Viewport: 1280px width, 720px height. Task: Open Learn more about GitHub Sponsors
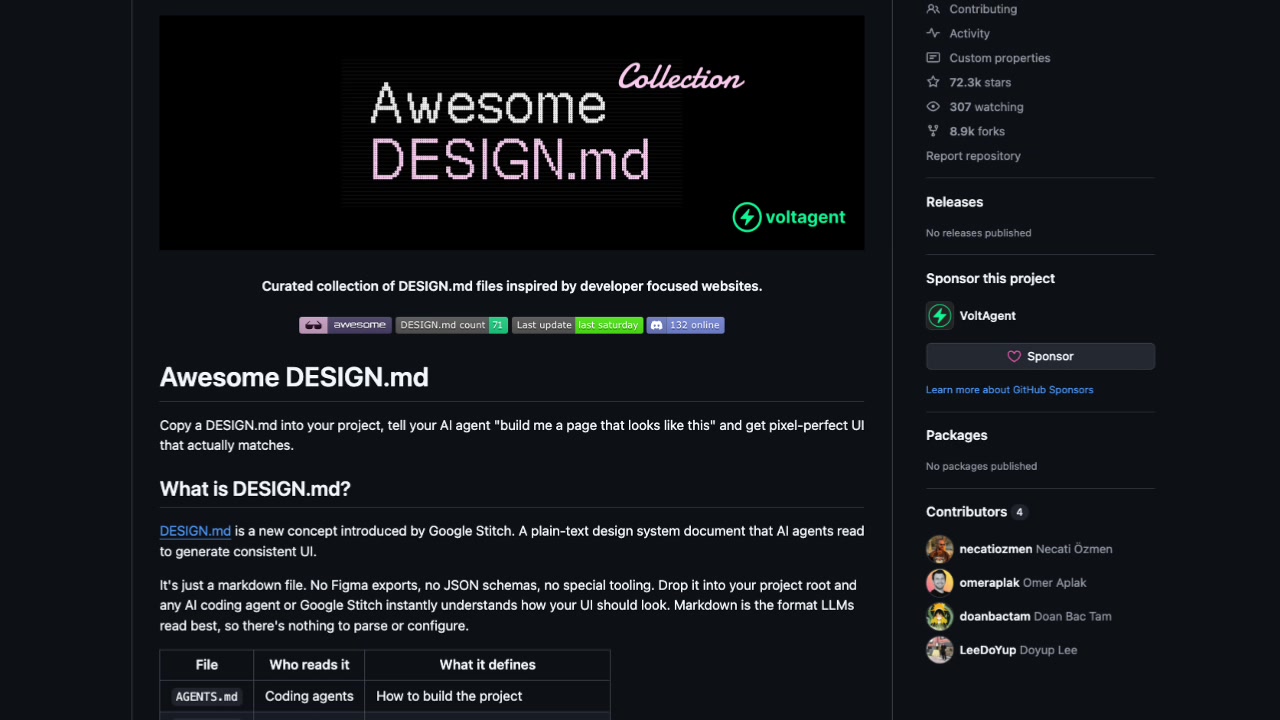(1009, 390)
